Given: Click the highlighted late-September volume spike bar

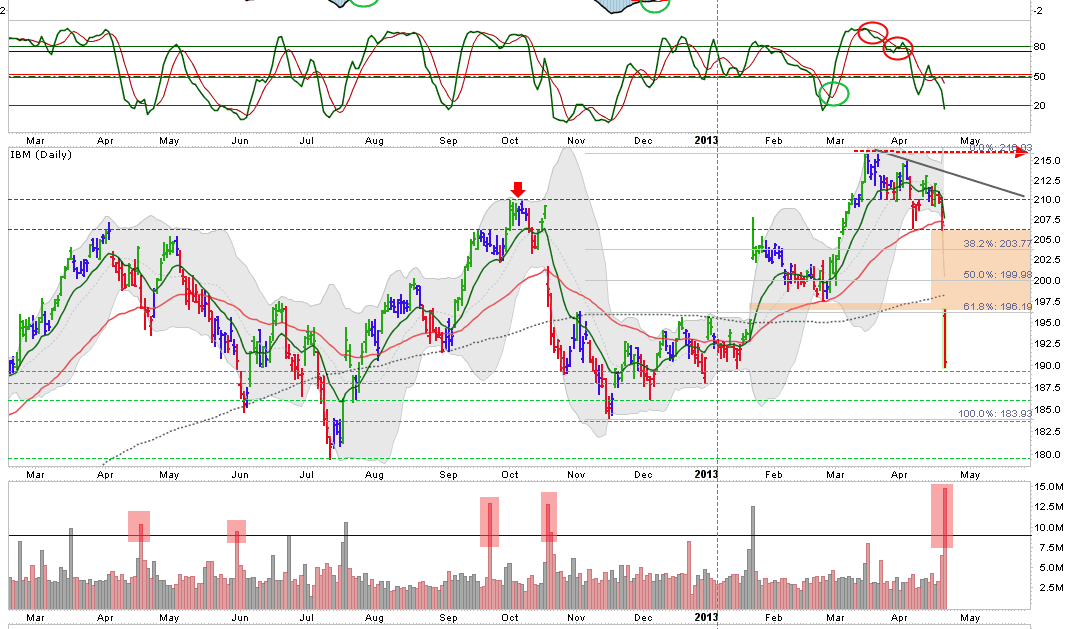Looking at the screenshot, I should [x=490, y=522].
